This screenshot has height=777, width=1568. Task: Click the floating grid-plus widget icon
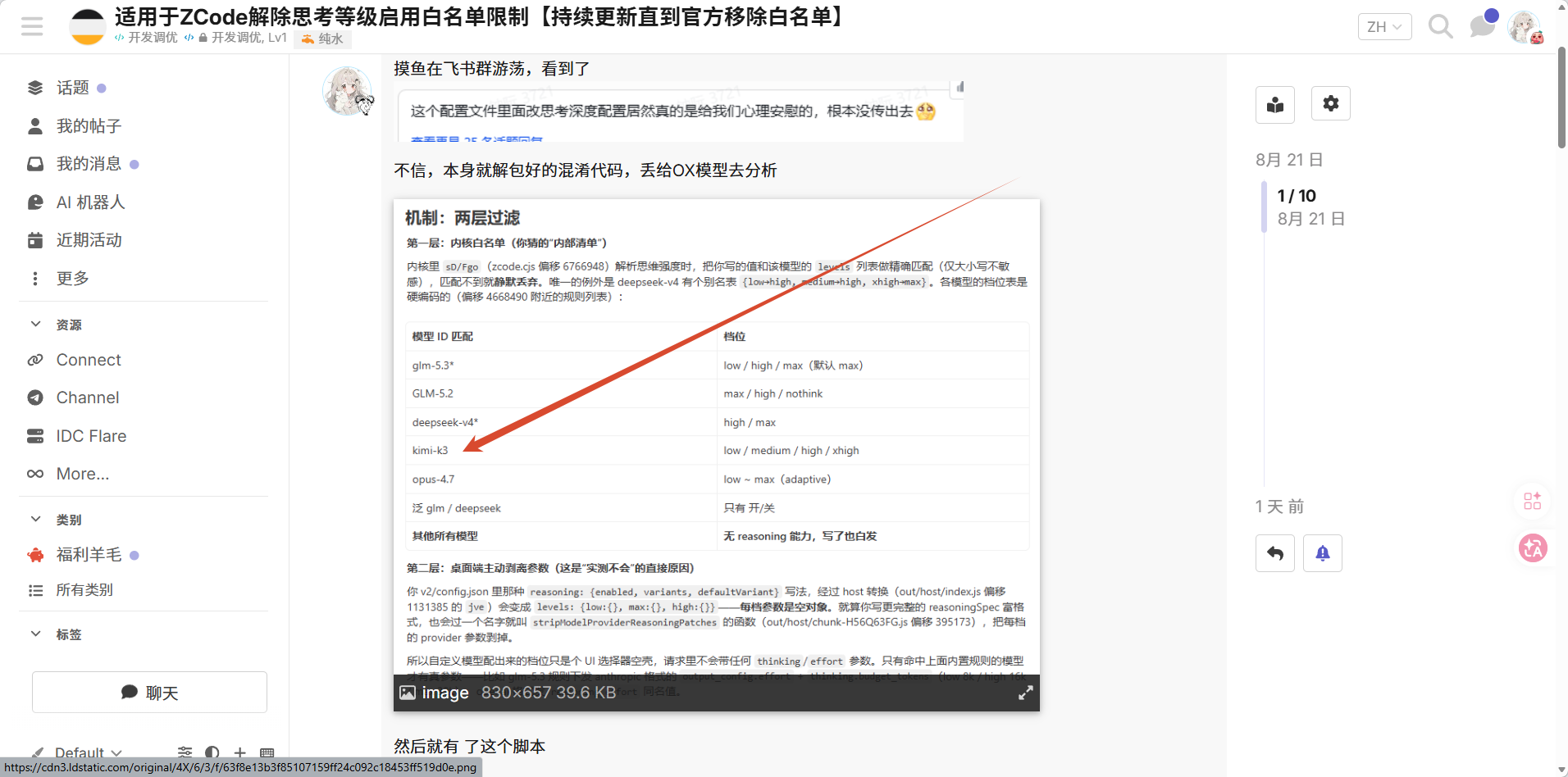1532,501
